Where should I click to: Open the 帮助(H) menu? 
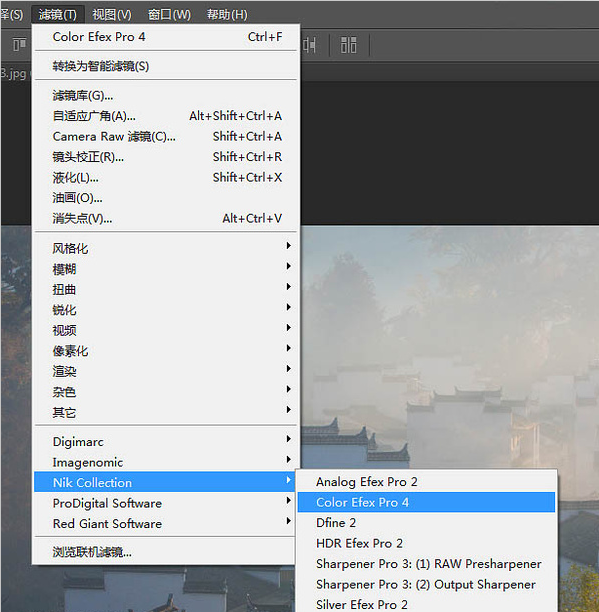[x=227, y=15]
